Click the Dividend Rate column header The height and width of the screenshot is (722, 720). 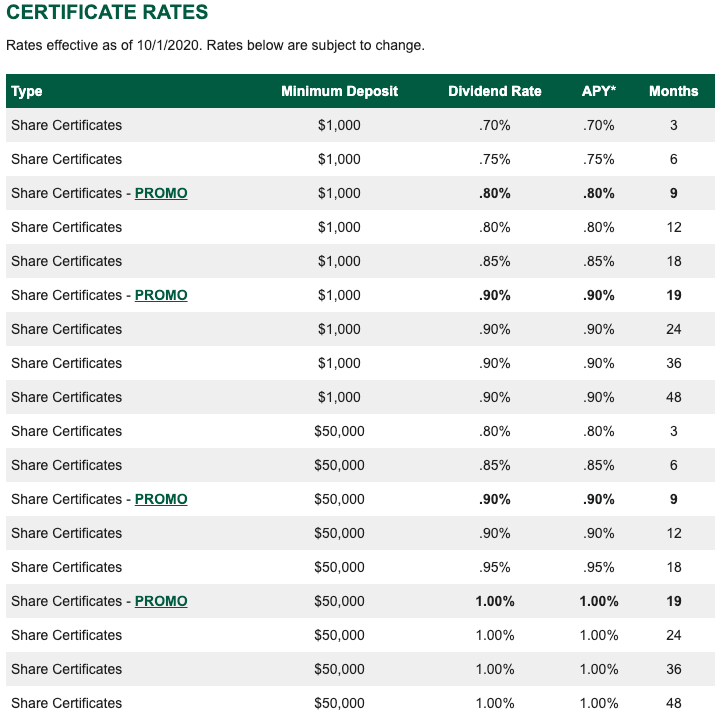[495, 91]
